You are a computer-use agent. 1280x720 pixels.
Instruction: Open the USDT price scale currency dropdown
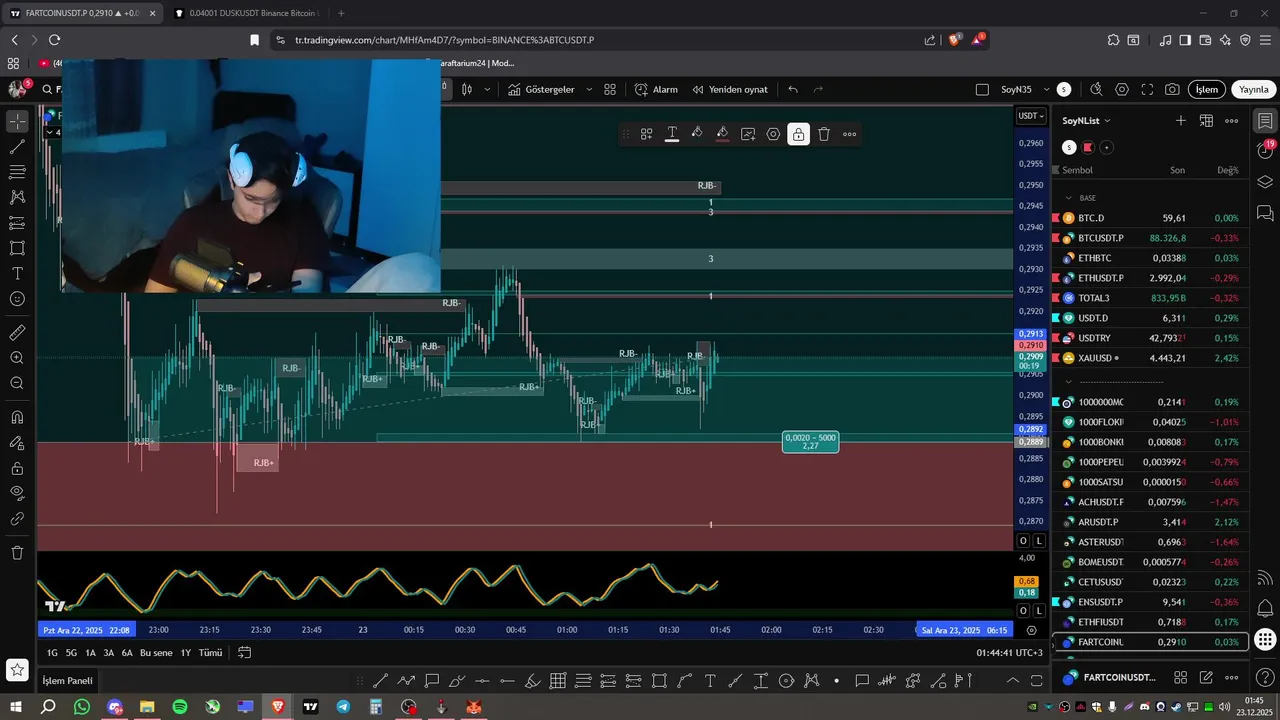pyautogui.click(x=1031, y=116)
